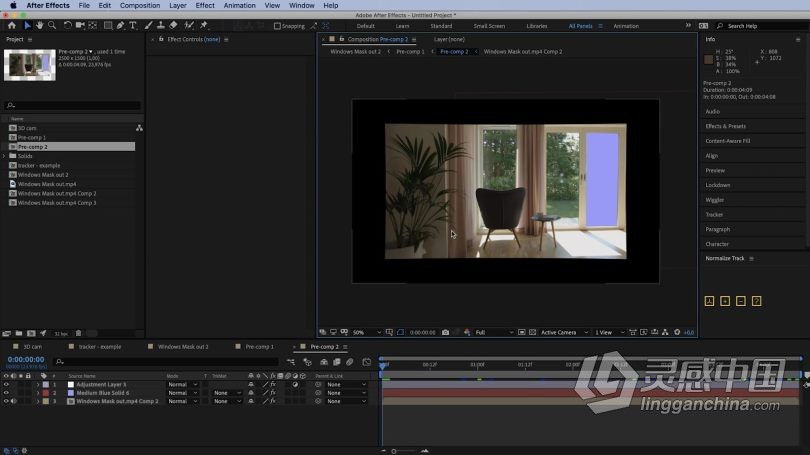The image size is (810, 455).
Task: Click the Create new composition icon in Project panel
Action: pyautogui.click(x=31, y=334)
